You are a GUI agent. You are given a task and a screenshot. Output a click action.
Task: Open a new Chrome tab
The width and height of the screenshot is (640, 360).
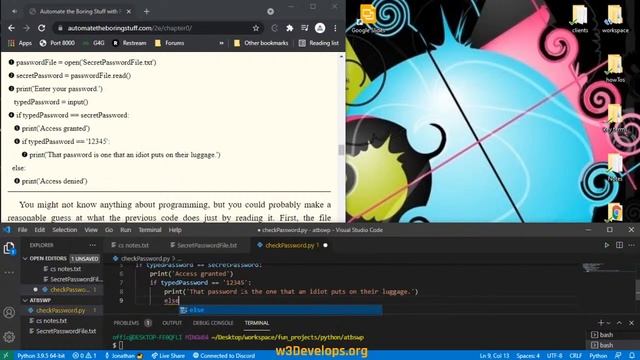147,11
